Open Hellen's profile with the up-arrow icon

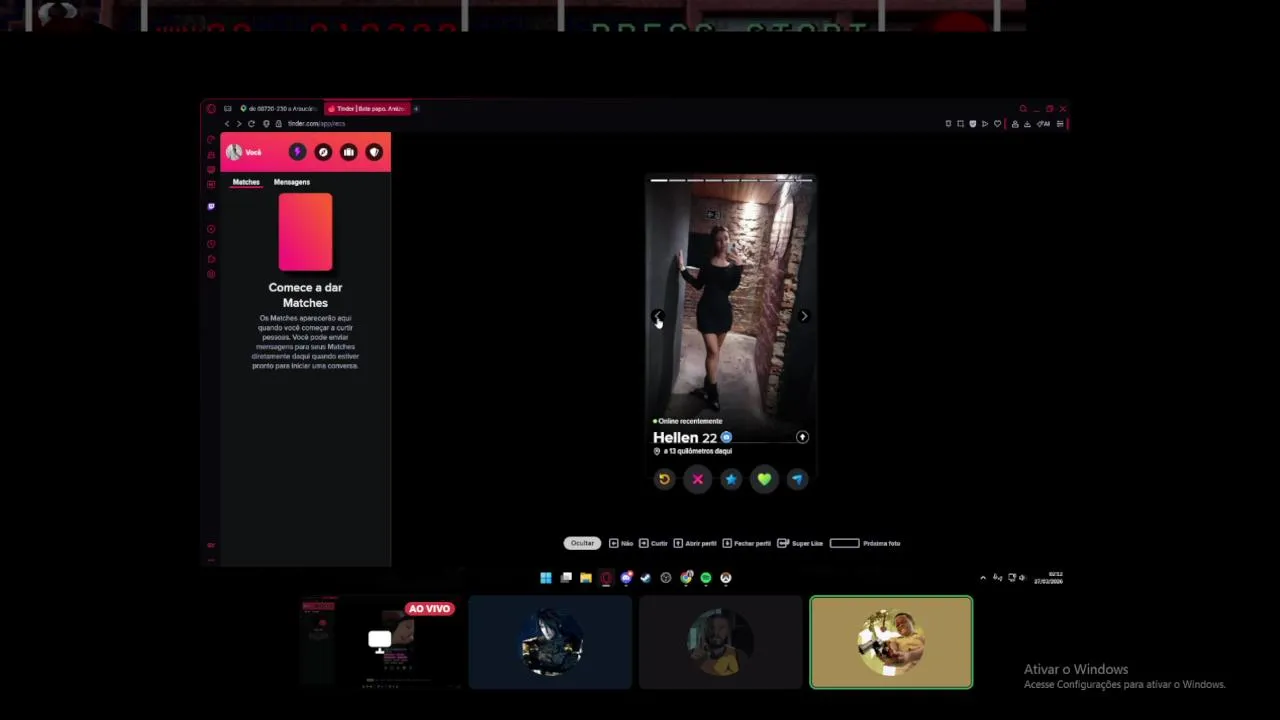[x=802, y=437]
